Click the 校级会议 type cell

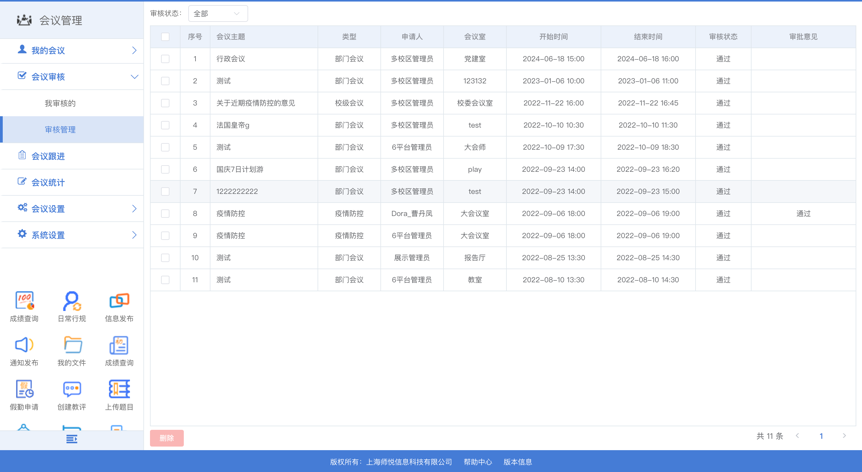pos(349,103)
